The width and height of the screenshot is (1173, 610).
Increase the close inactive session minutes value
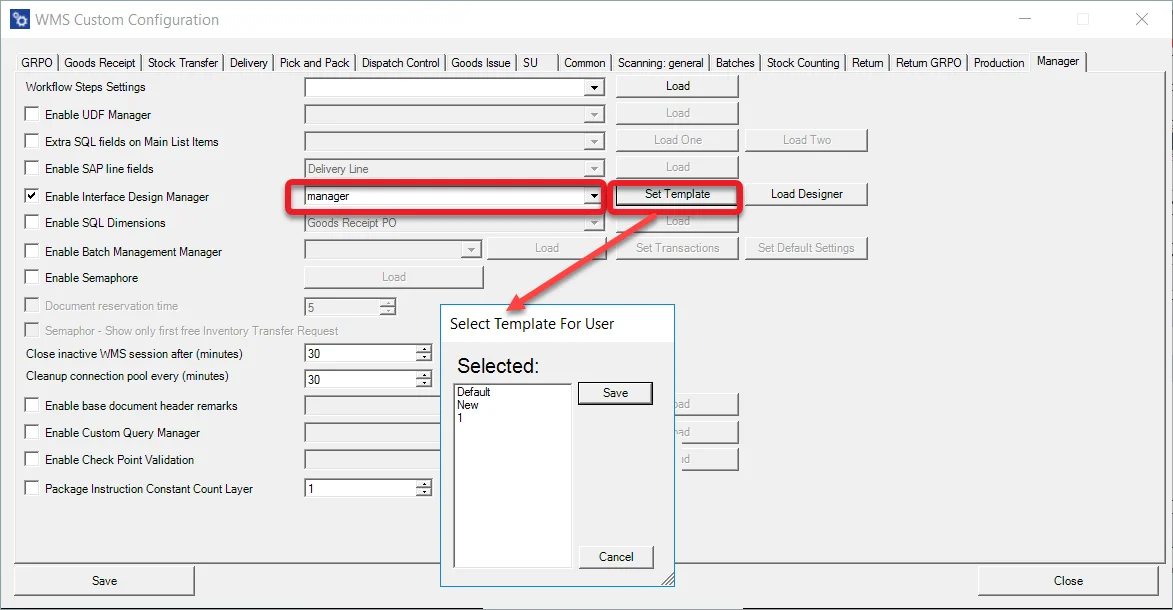pos(424,348)
